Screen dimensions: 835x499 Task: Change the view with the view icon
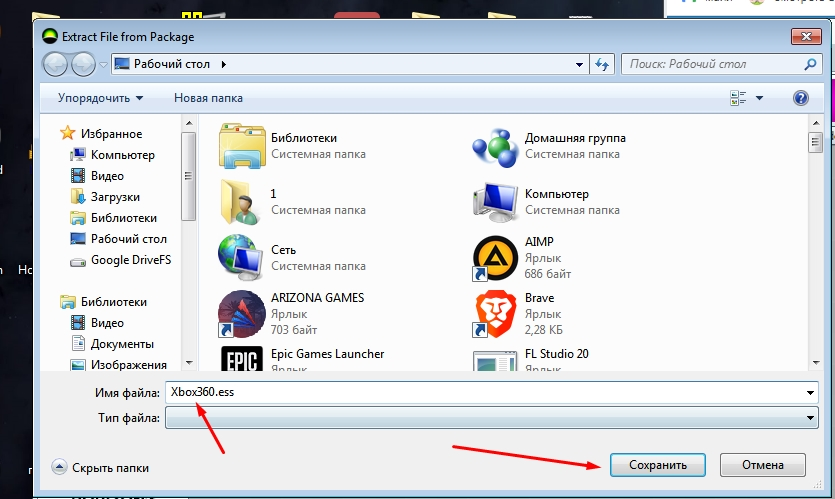[x=738, y=98]
